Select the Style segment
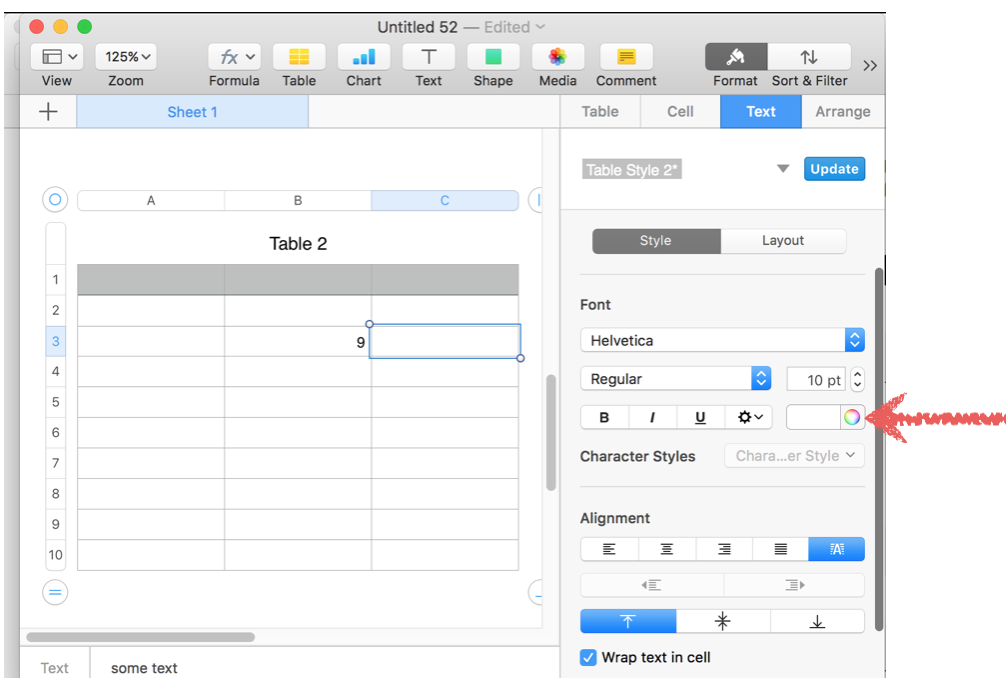 point(656,241)
